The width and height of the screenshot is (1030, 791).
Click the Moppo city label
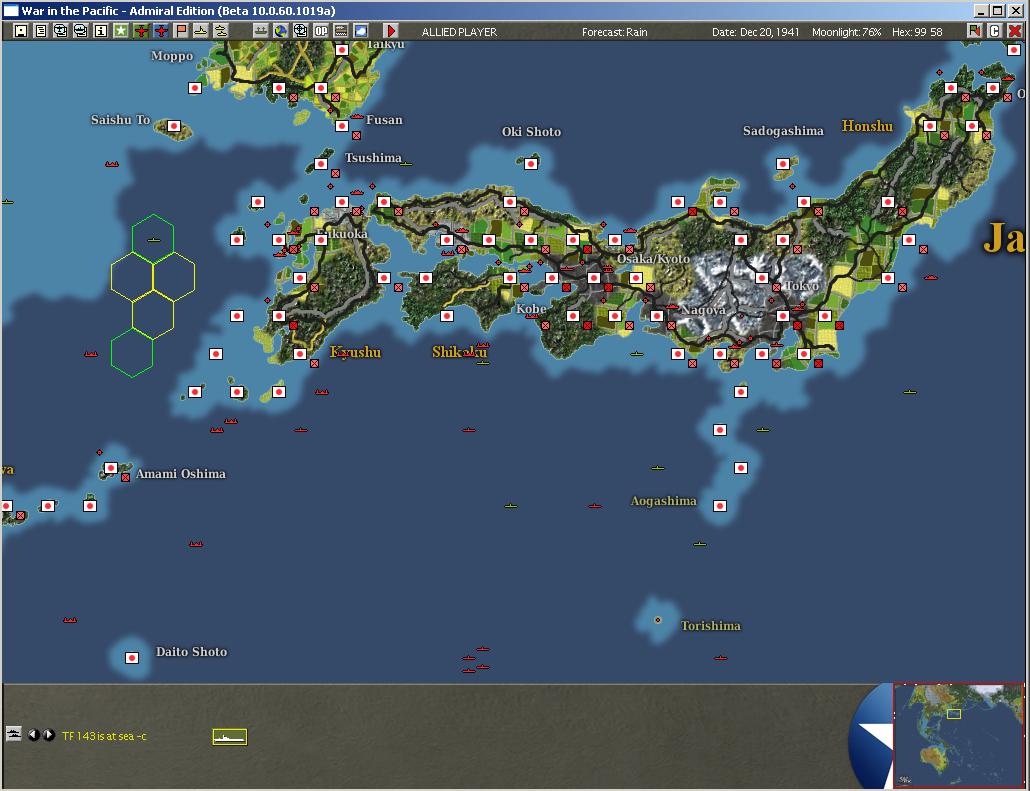point(172,56)
